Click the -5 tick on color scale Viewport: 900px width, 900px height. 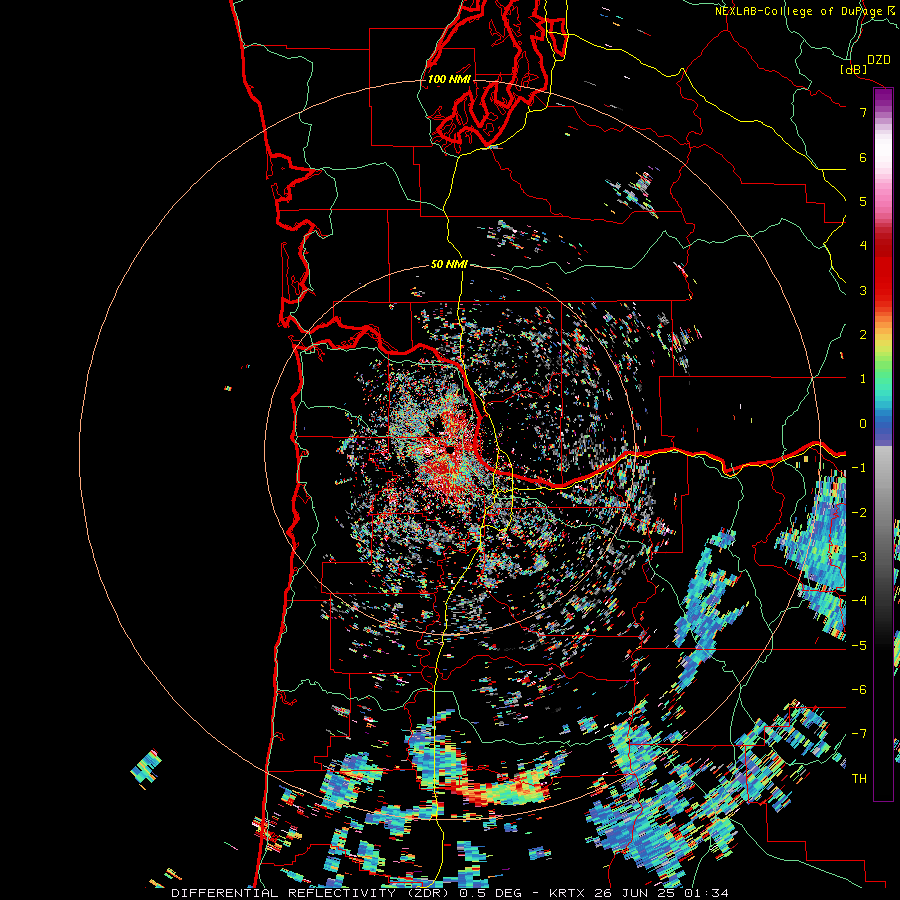point(859,646)
